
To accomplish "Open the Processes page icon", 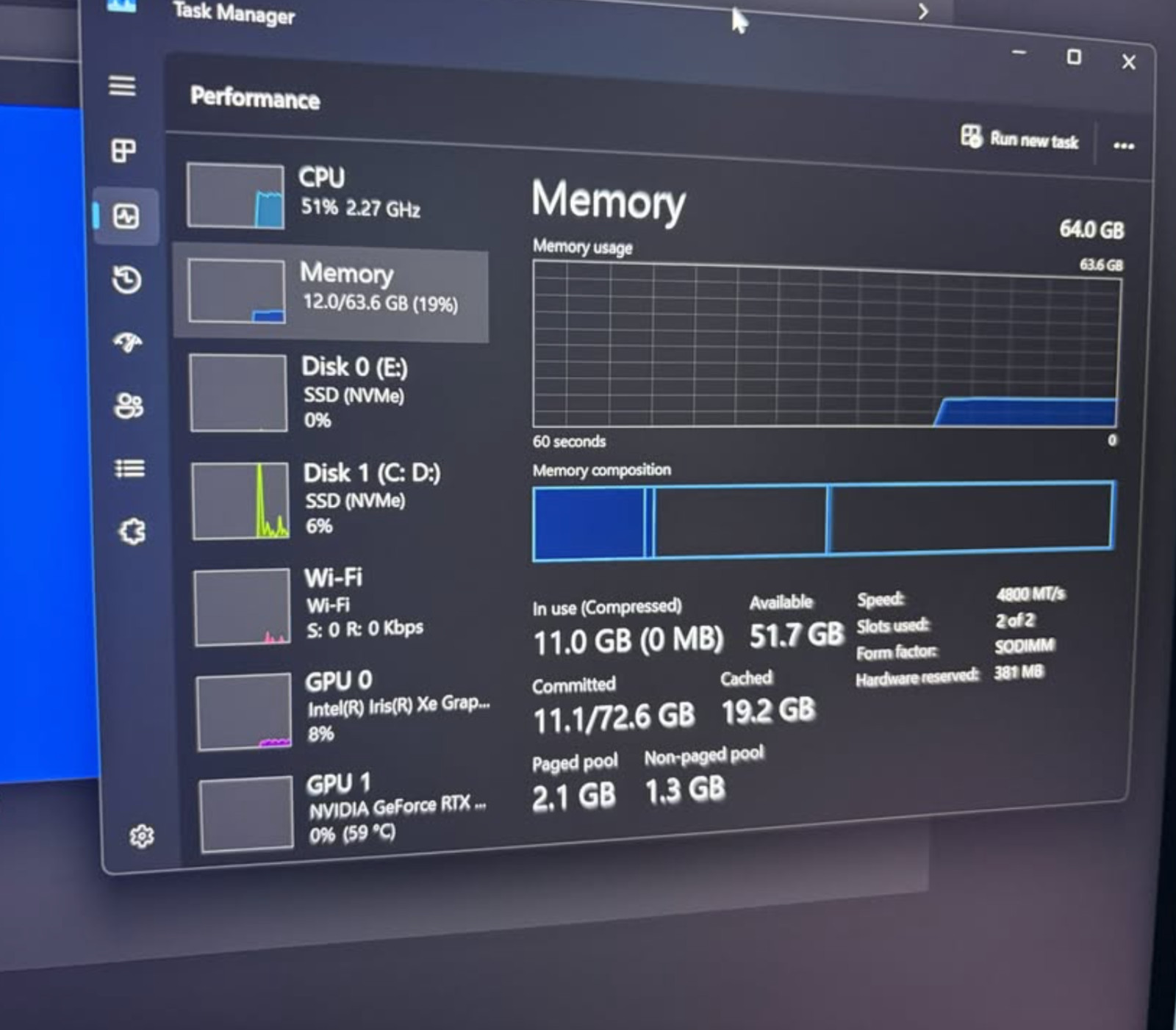I will [123, 151].
